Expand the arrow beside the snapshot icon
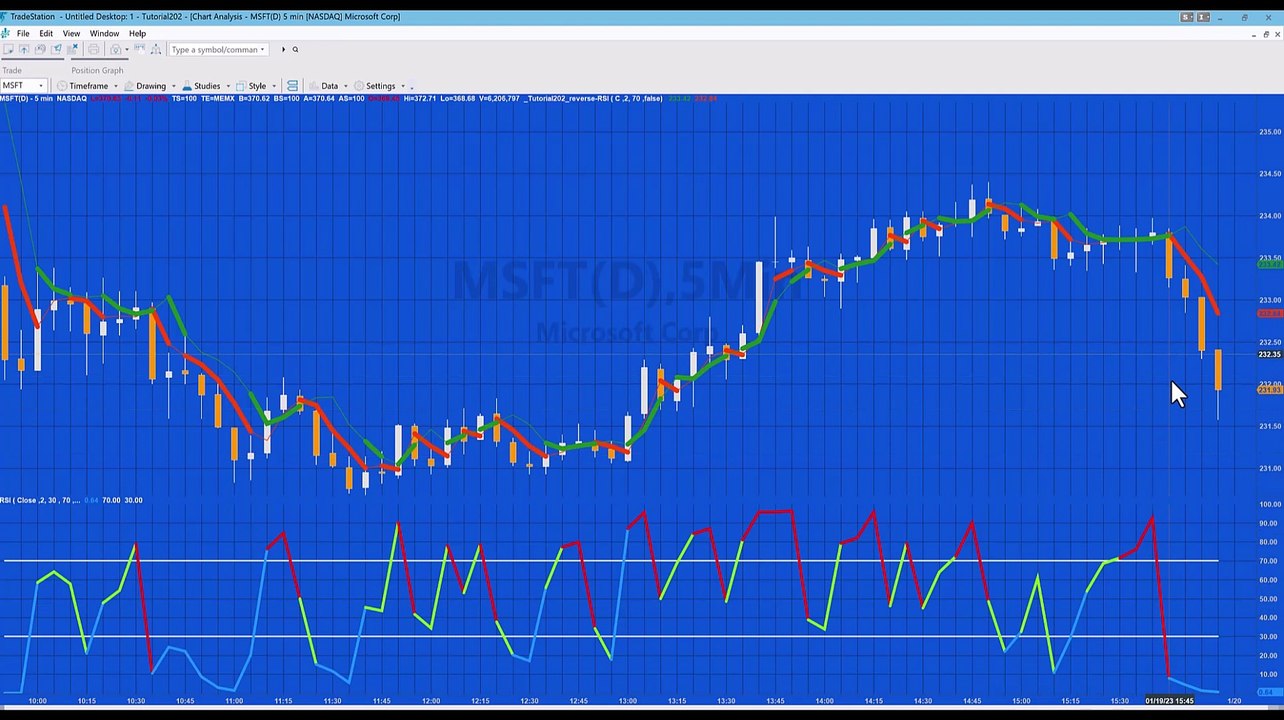This screenshot has width=1284, height=720. click(127, 49)
